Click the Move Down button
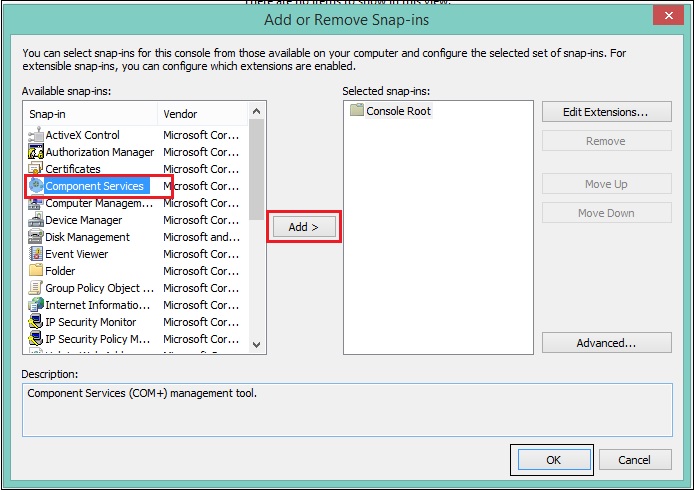Screen dimensions: 695x490 (606, 213)
